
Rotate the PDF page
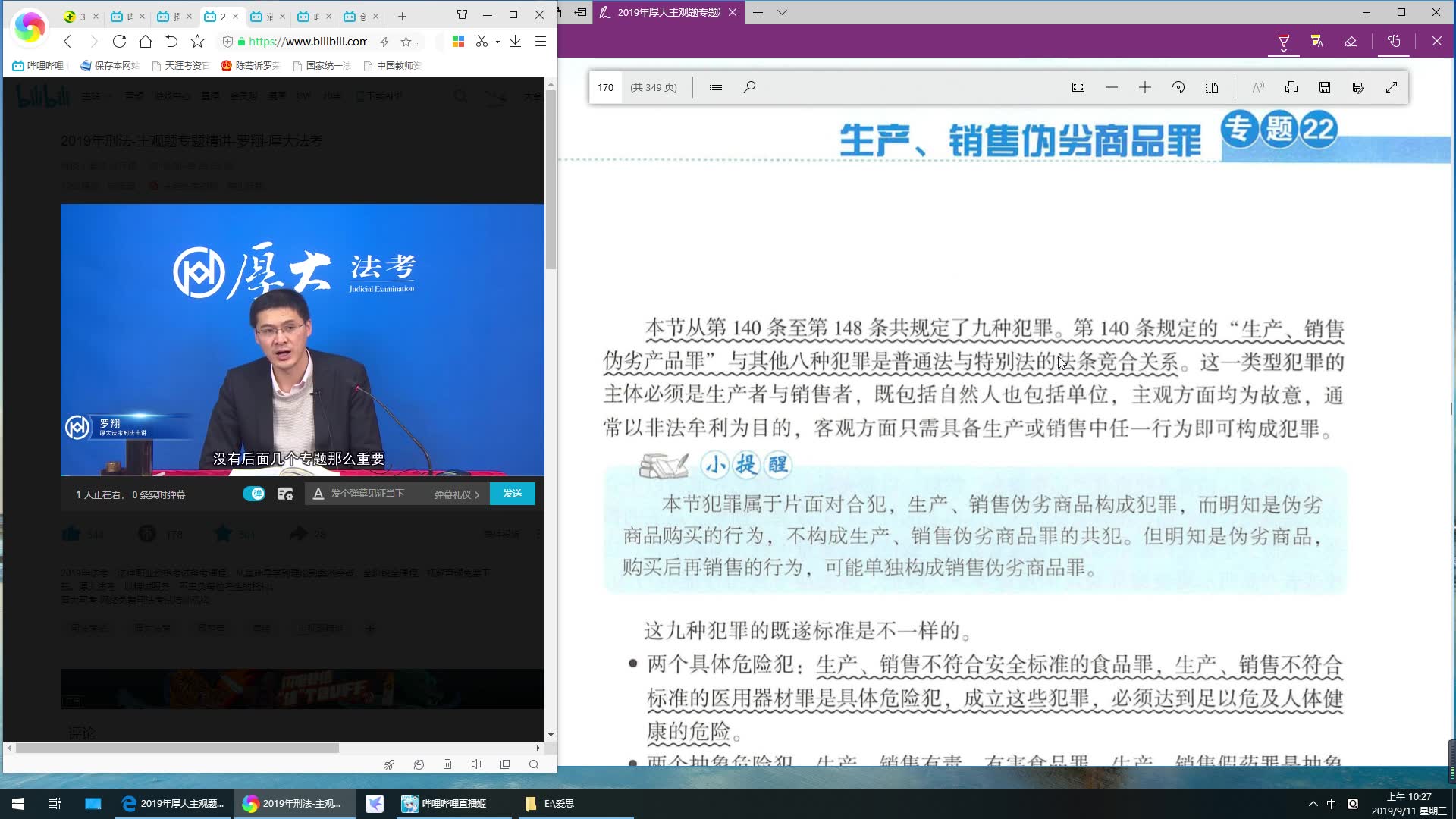(1178, 87)
